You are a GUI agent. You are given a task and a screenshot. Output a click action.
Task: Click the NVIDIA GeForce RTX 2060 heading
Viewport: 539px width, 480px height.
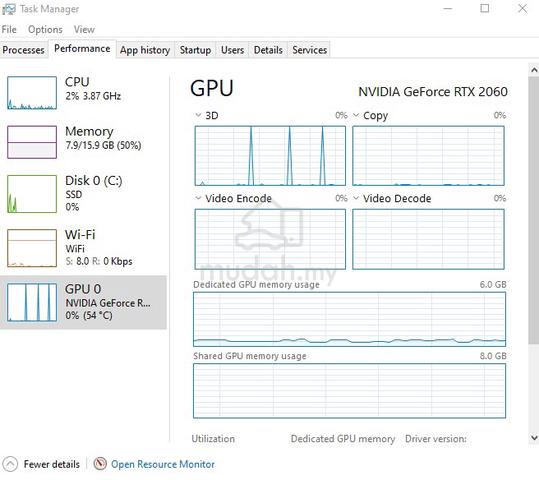point(433,92)
